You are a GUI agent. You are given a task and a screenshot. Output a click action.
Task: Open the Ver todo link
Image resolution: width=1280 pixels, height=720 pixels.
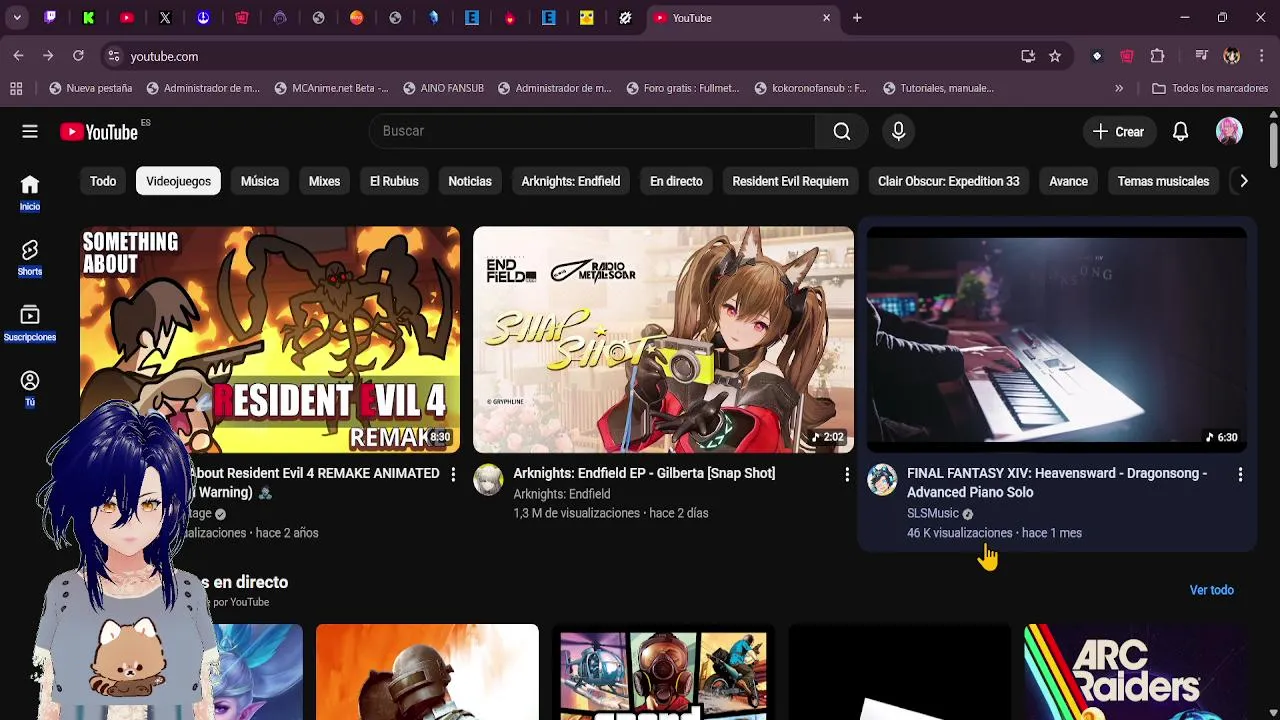(1212, 590)
